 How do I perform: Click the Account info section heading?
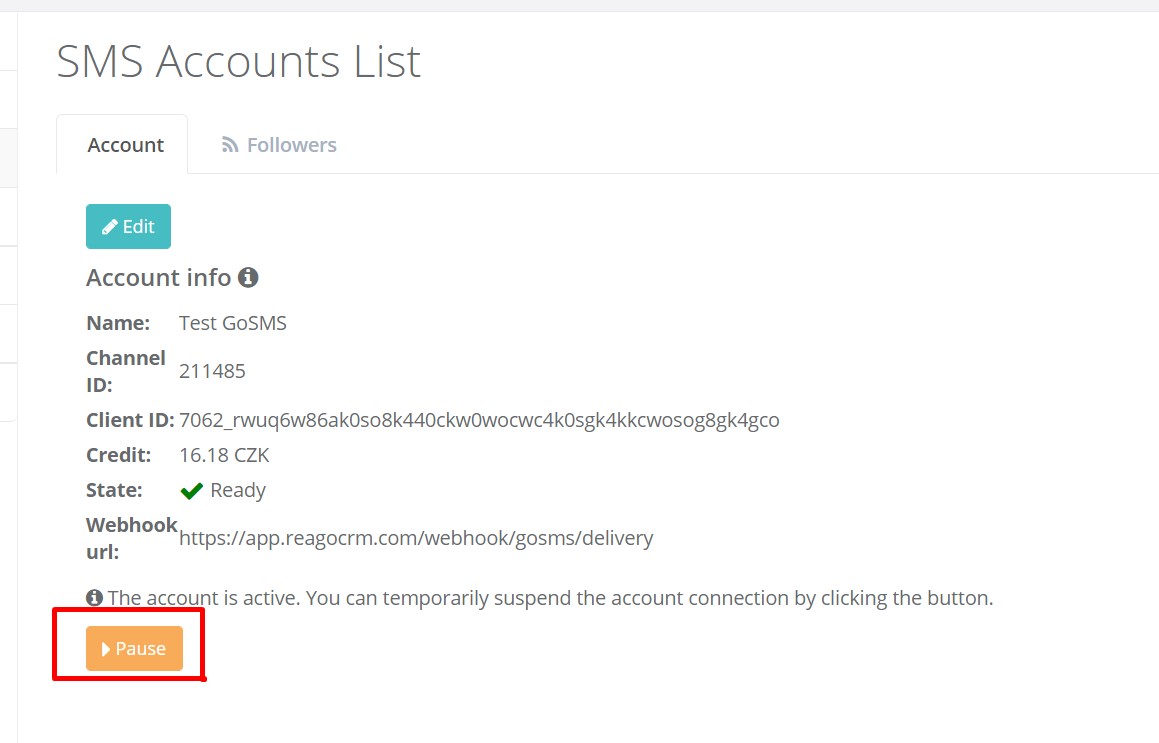(x=159, y=277)
